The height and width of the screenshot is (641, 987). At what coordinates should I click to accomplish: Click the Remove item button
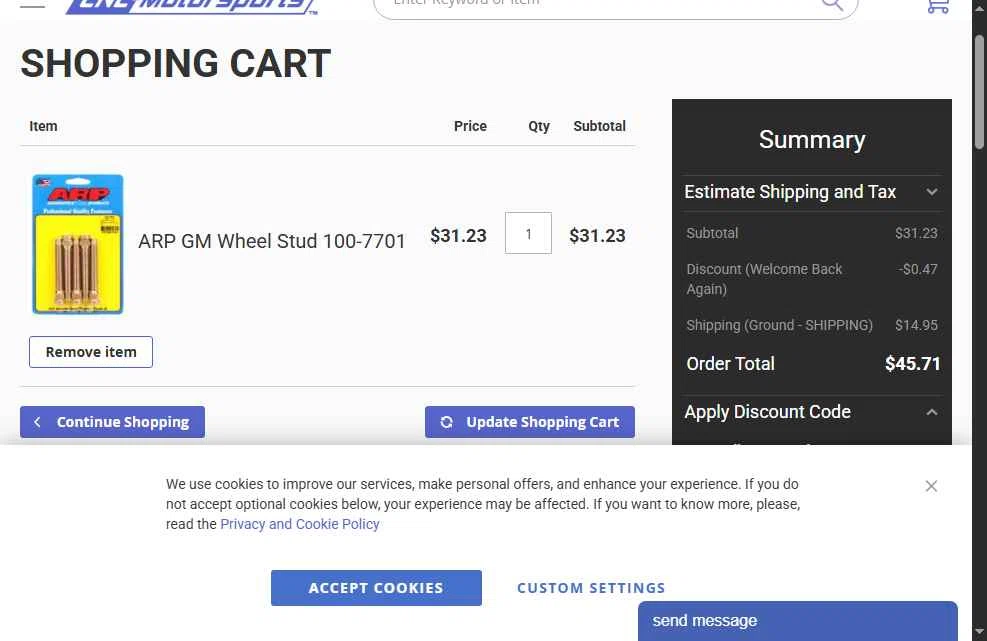tap(91, 352)
